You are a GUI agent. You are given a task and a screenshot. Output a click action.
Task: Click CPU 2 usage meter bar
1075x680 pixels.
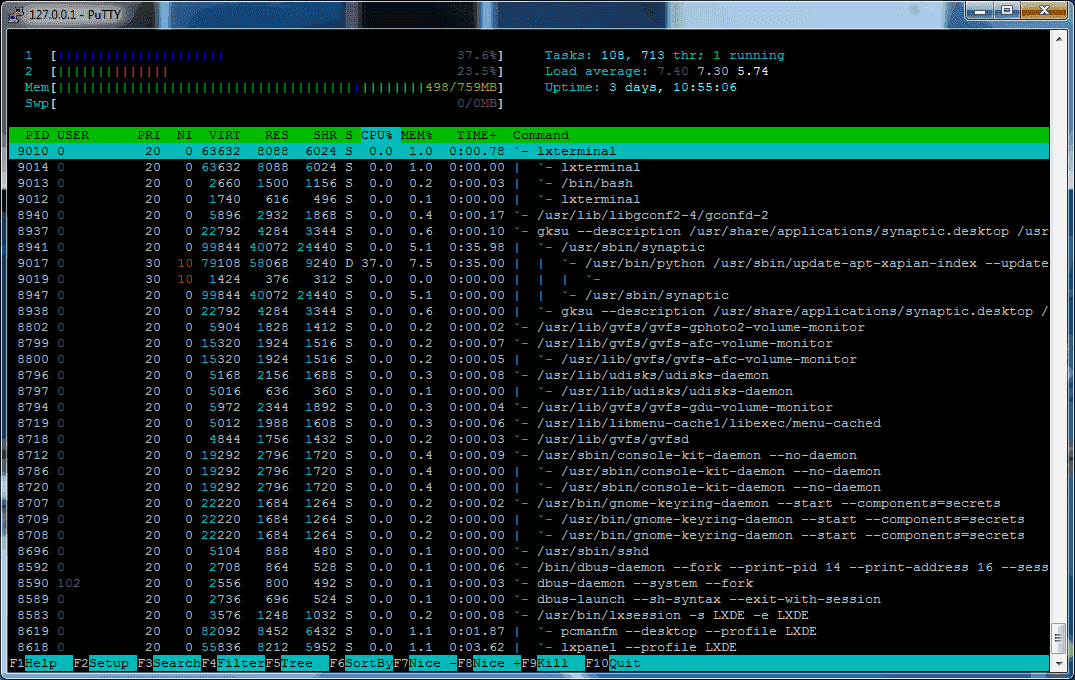click(x=278, y=71)
